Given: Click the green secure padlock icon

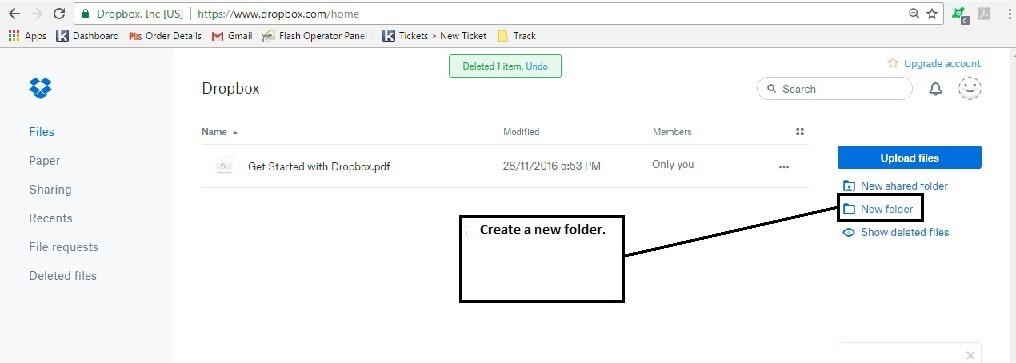Looking at the screenshot, I should tap(85, 14).
